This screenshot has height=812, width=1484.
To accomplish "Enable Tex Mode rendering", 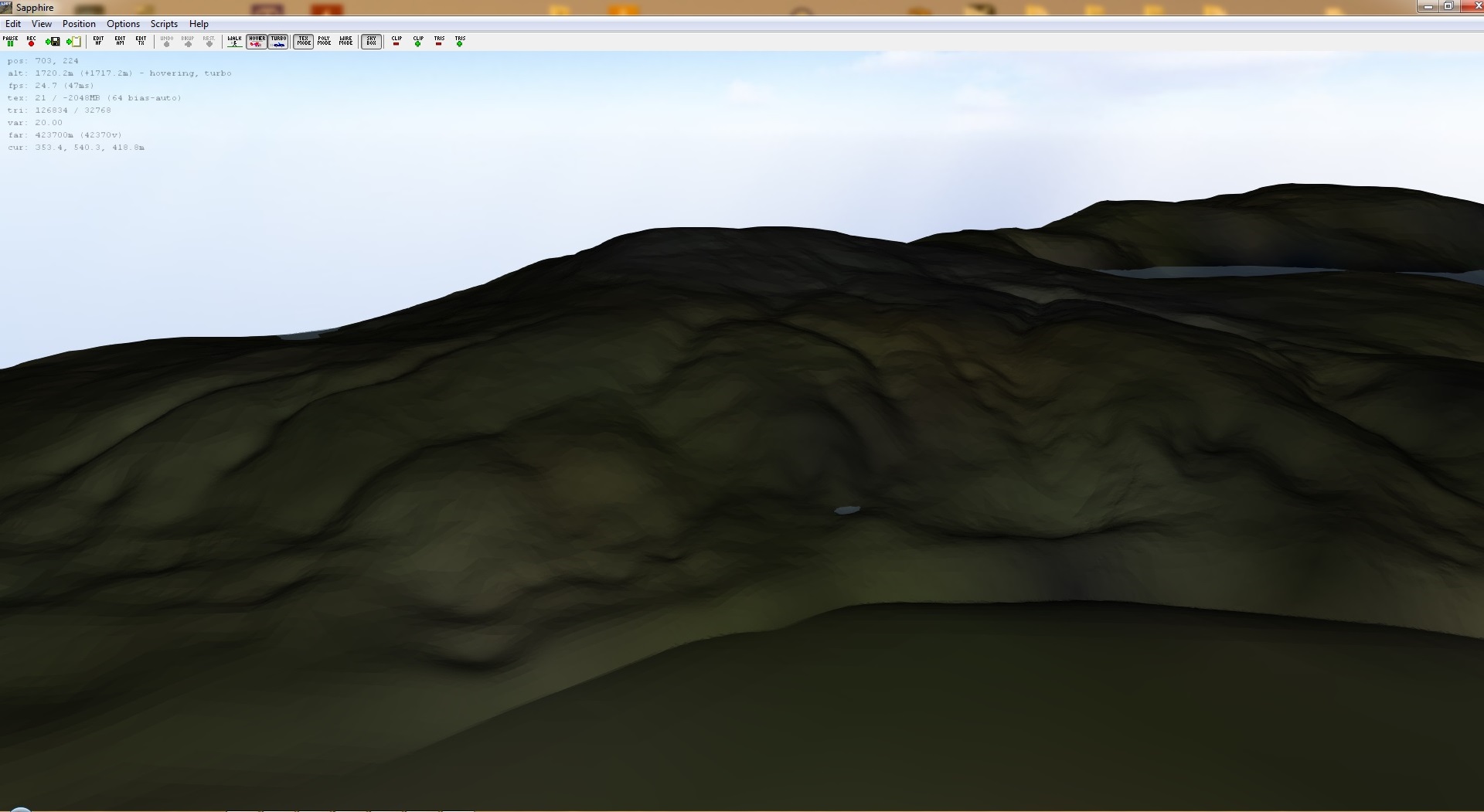I will (304, 41).
